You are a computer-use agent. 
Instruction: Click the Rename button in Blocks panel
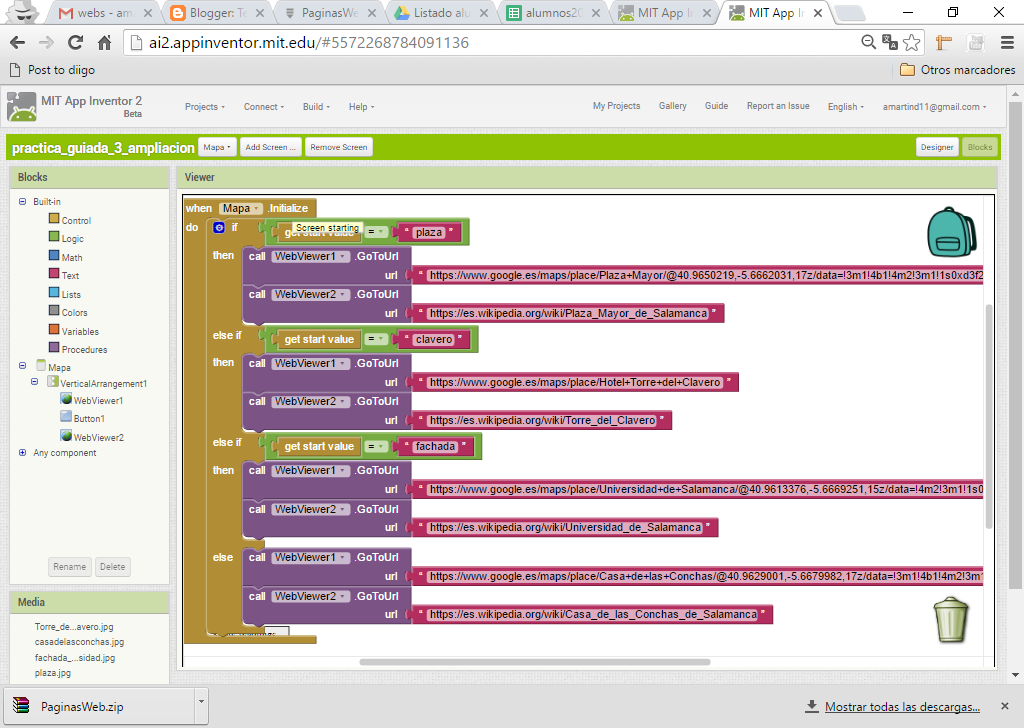point(69,567)
